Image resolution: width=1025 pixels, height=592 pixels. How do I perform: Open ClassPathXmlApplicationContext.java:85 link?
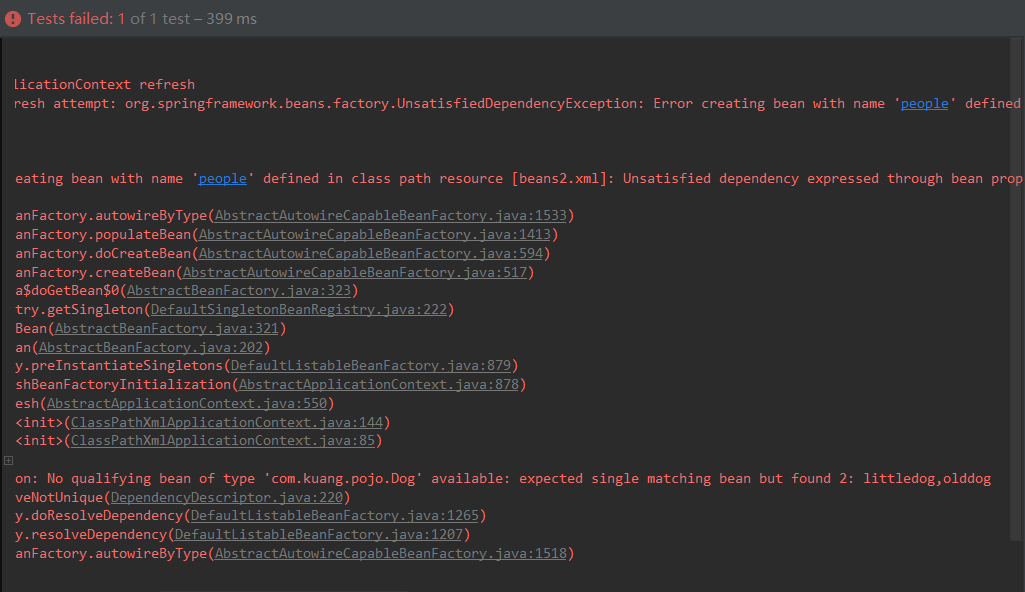point(223,440)
